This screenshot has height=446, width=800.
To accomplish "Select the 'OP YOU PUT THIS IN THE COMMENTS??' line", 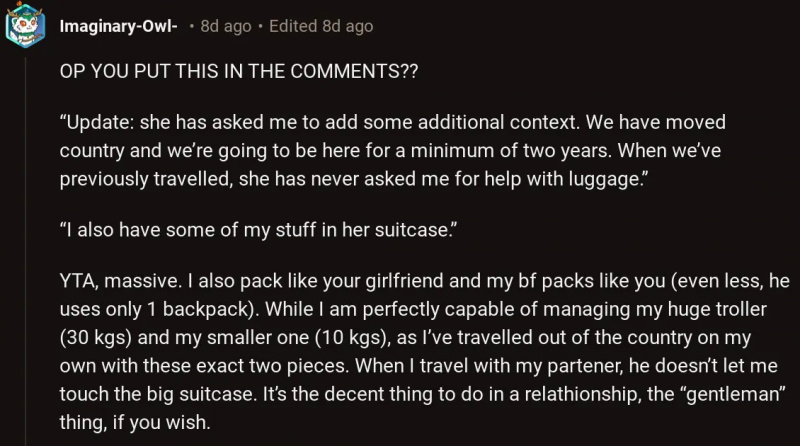I will (239, 71).
